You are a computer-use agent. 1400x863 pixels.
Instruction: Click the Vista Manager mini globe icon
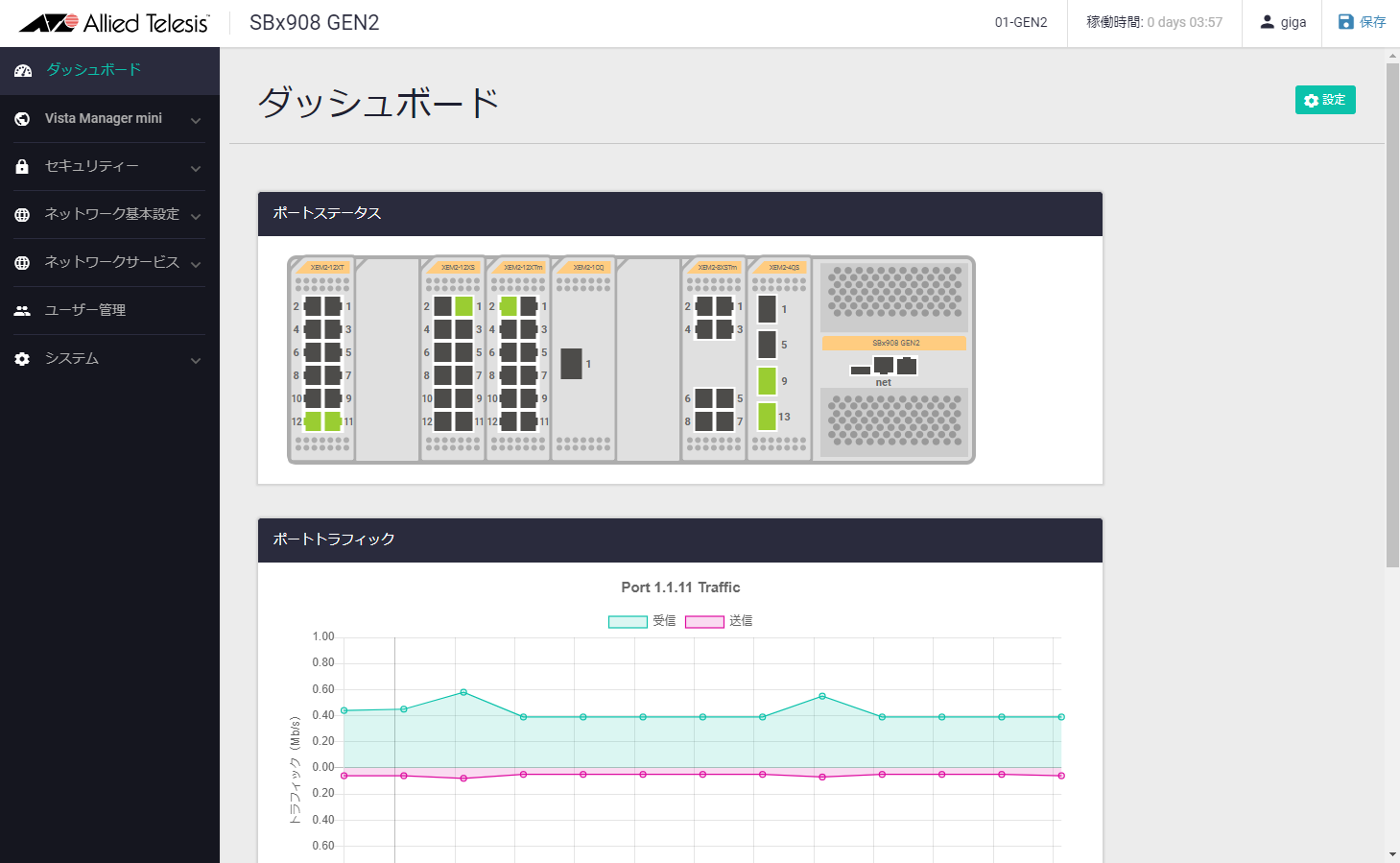22,118
